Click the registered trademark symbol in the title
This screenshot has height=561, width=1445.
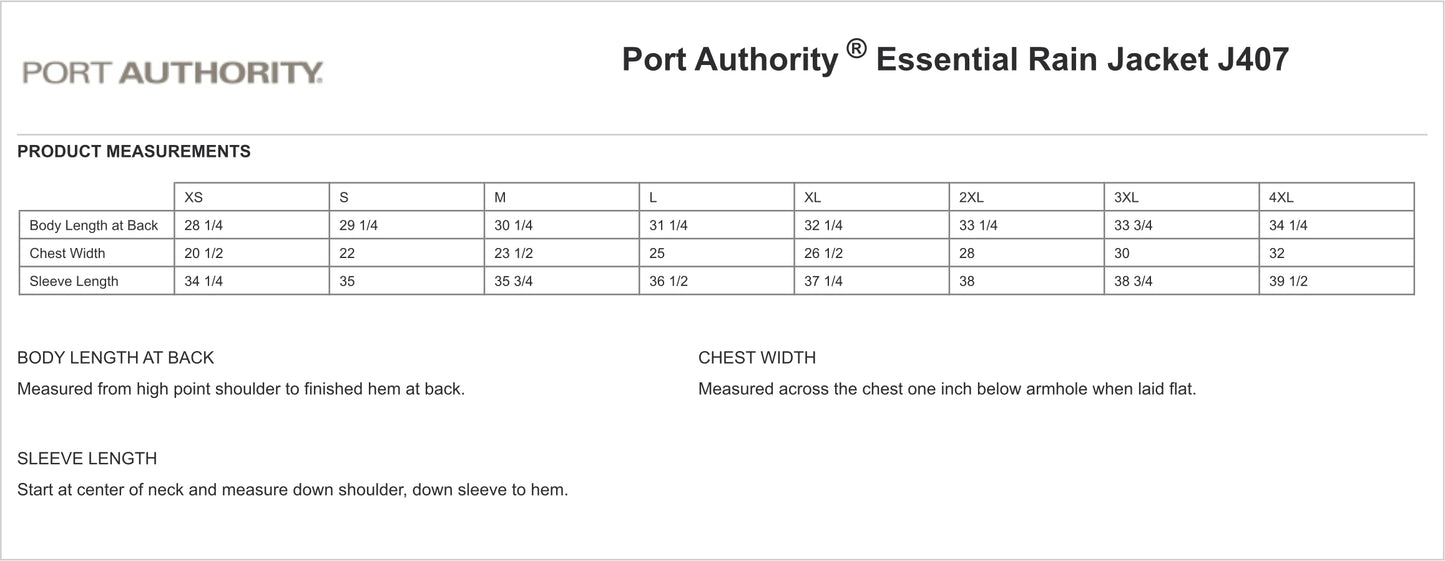855,48
